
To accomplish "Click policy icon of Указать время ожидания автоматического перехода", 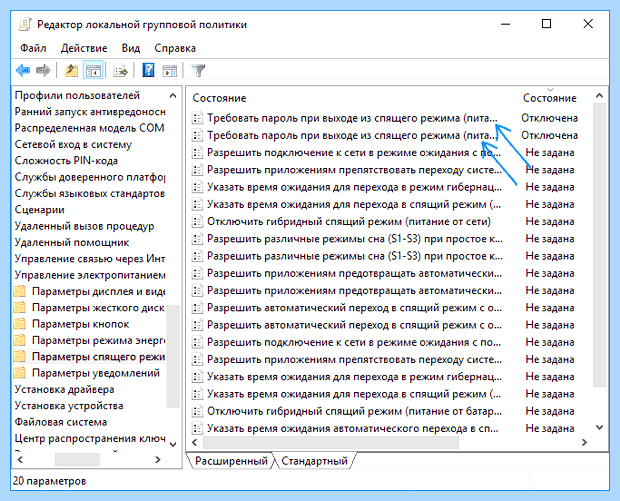I will coord(197,429).
